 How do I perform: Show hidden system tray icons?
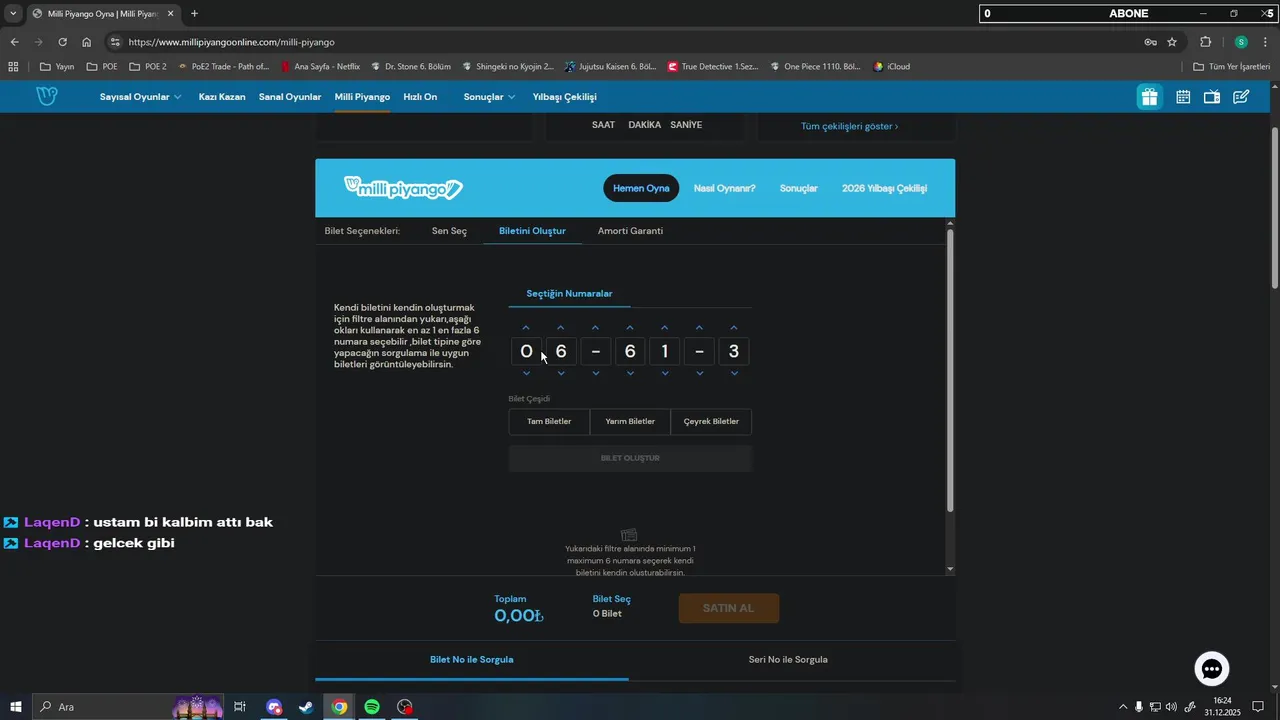1122,707
